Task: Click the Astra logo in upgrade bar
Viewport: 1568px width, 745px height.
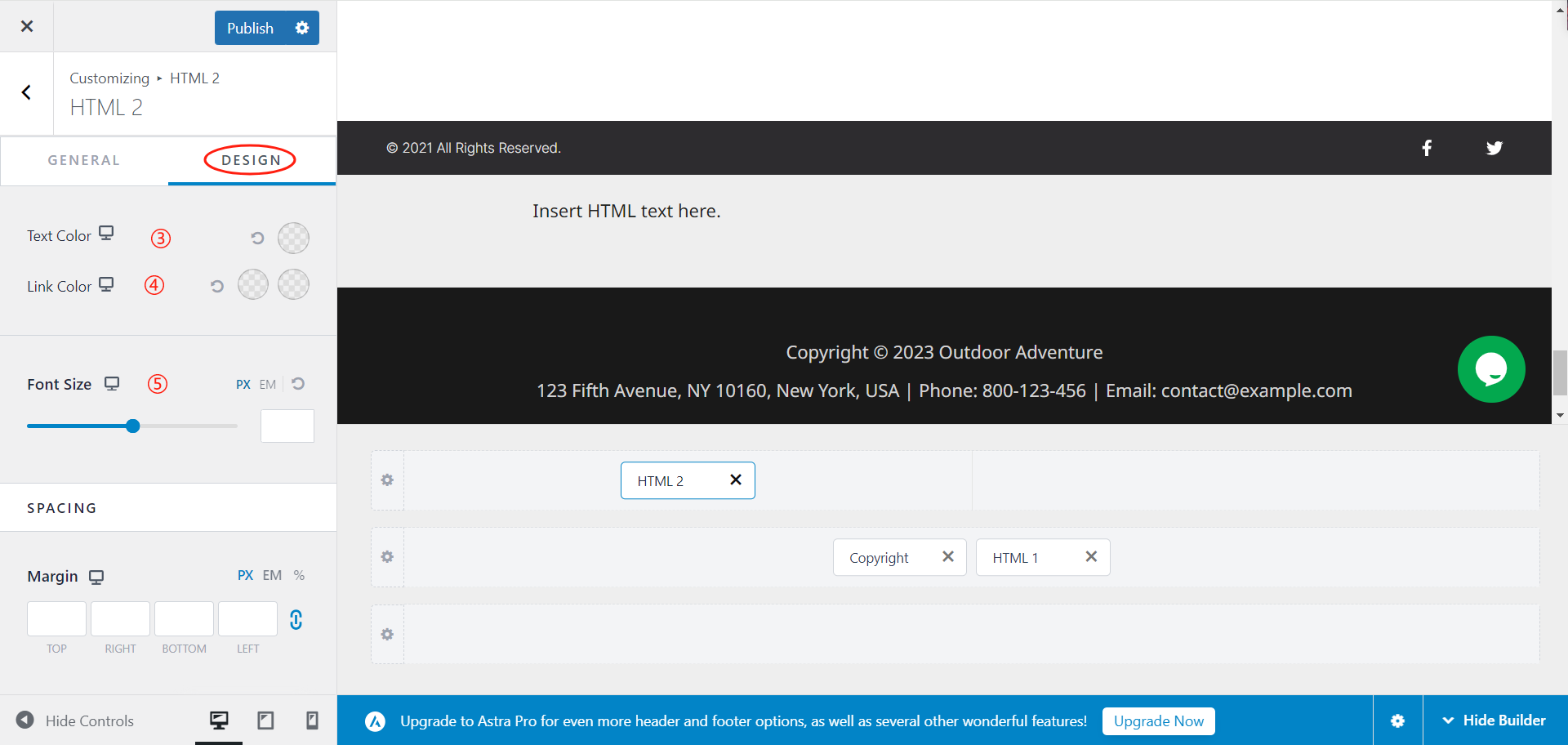Action: pos(375,721)
